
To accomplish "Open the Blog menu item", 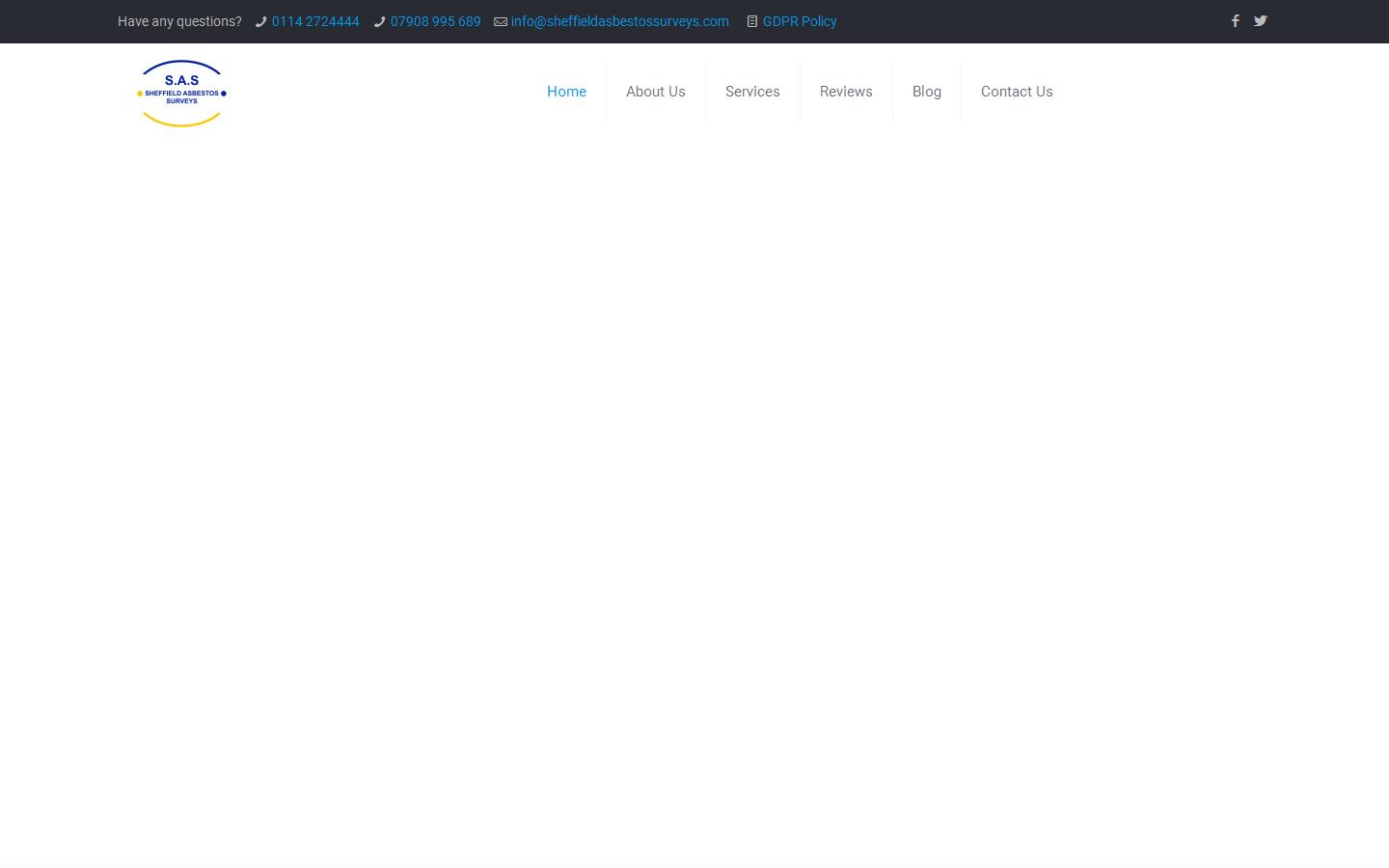I will (927, 92).
